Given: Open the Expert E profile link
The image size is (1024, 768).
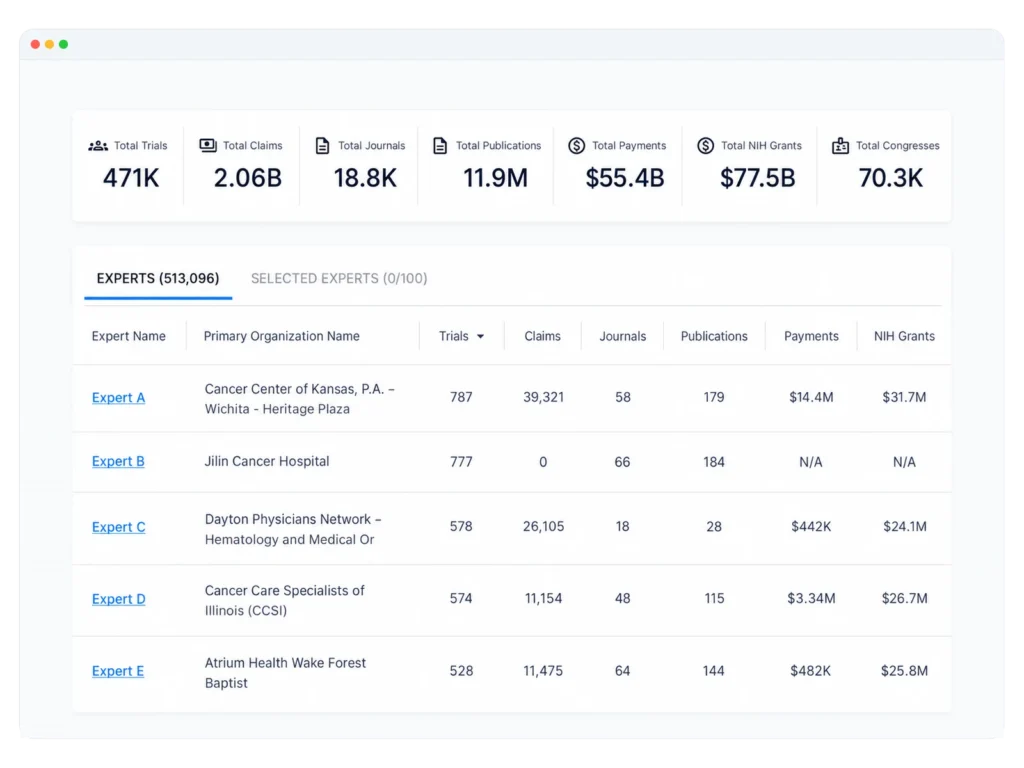Looking at the screenshot, I should pyautogui.click(x=118, y=671).
